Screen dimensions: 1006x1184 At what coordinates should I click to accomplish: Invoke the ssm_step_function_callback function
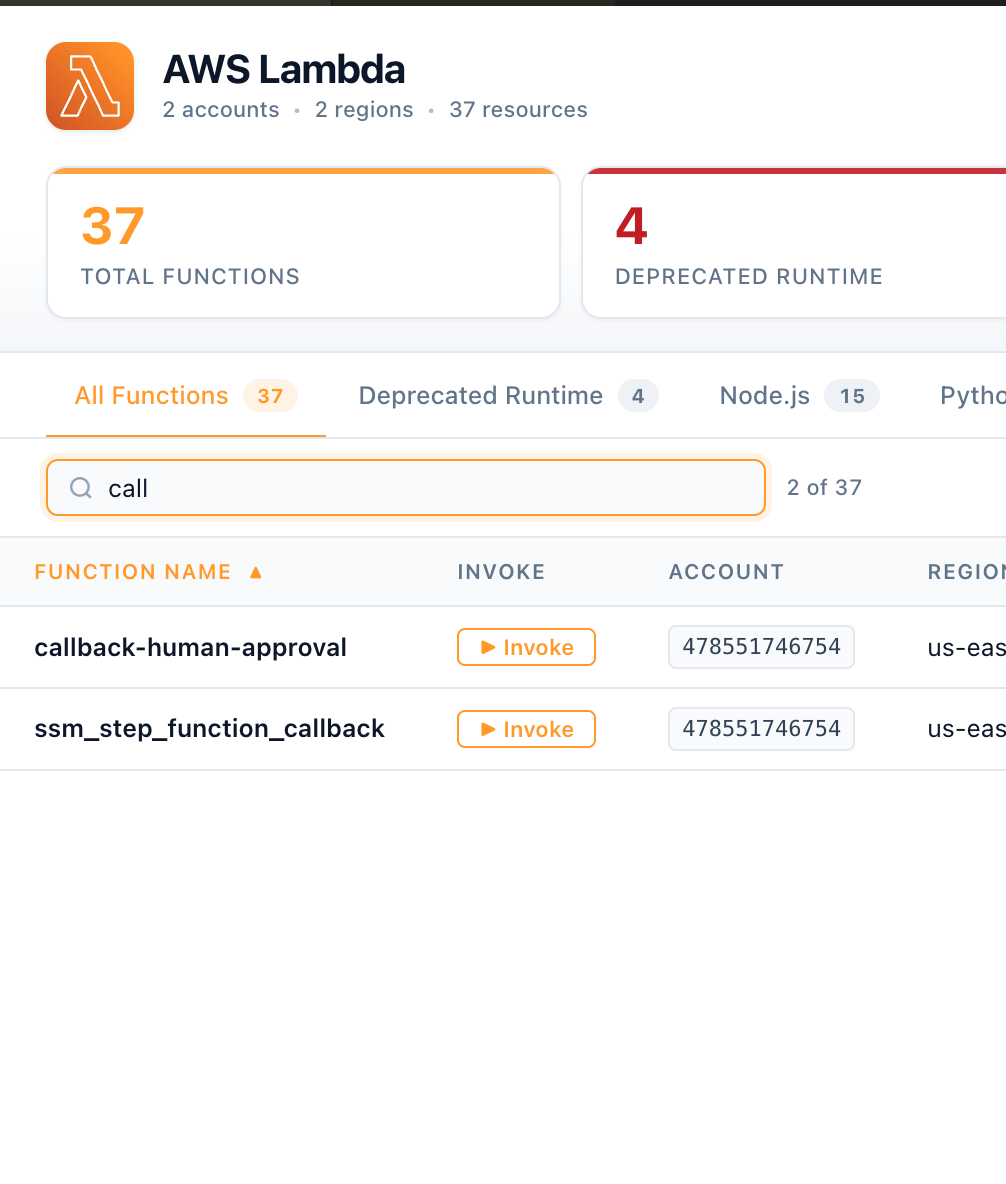(x=526, y=729)
